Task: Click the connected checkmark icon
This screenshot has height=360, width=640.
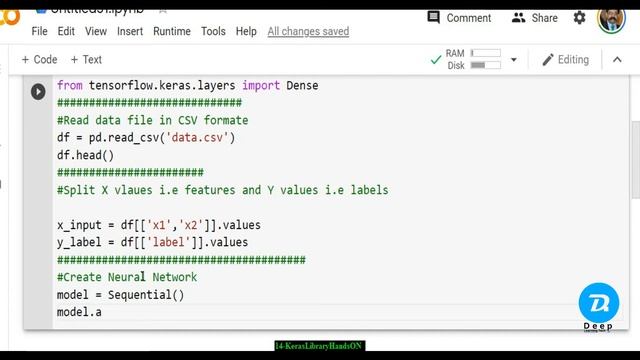Action: click(436, 60)
